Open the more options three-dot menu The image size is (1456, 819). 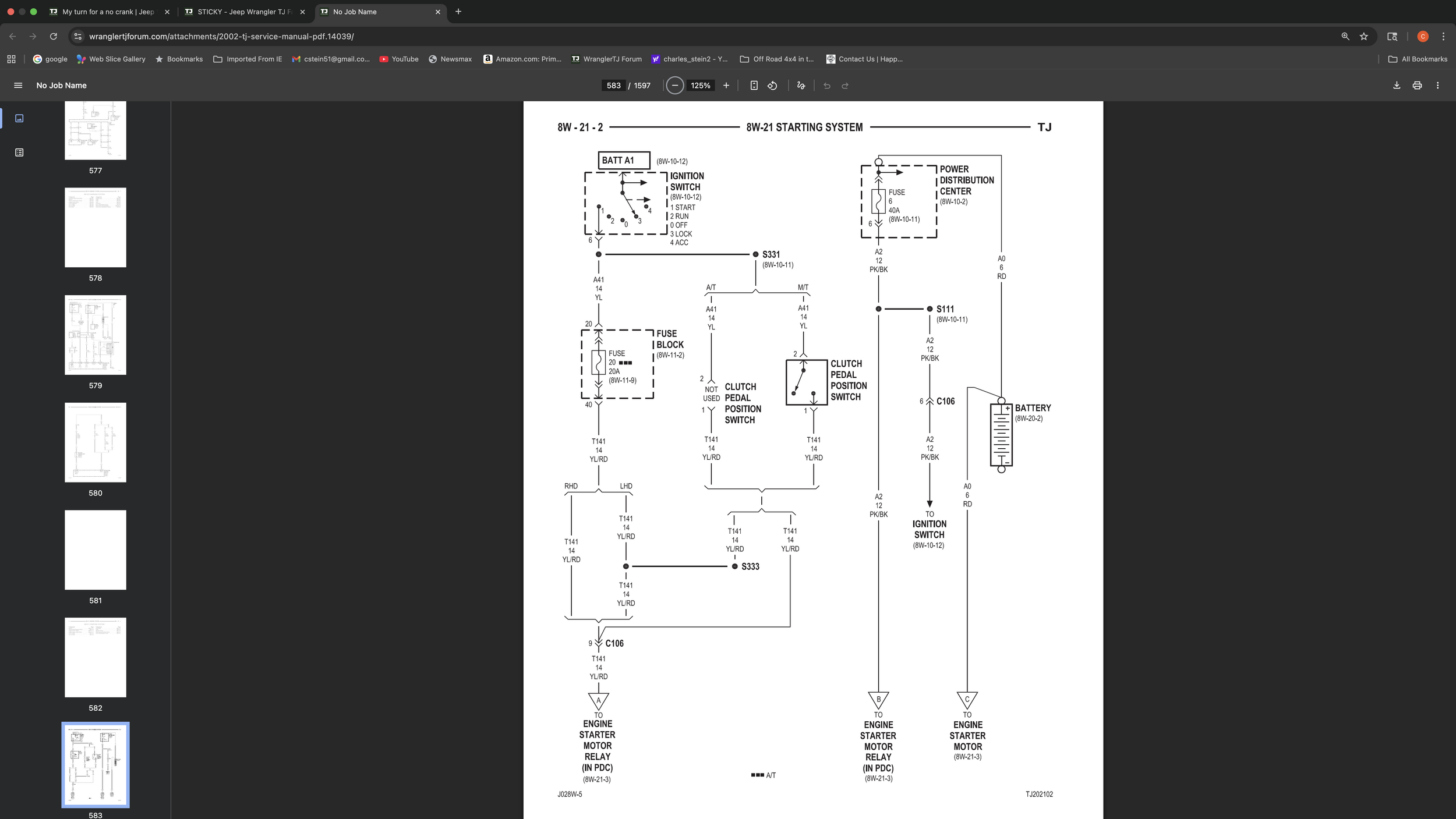coord(1437,85)
